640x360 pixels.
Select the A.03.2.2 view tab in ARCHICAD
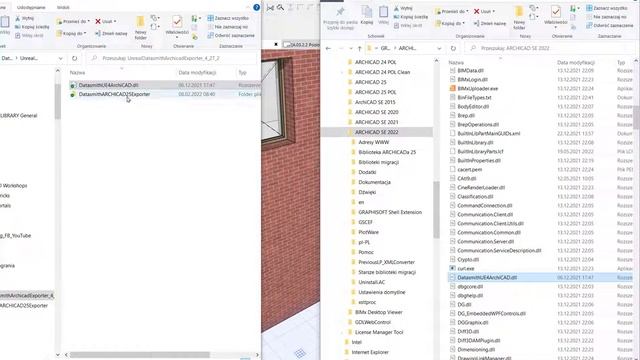pos(301,44)
